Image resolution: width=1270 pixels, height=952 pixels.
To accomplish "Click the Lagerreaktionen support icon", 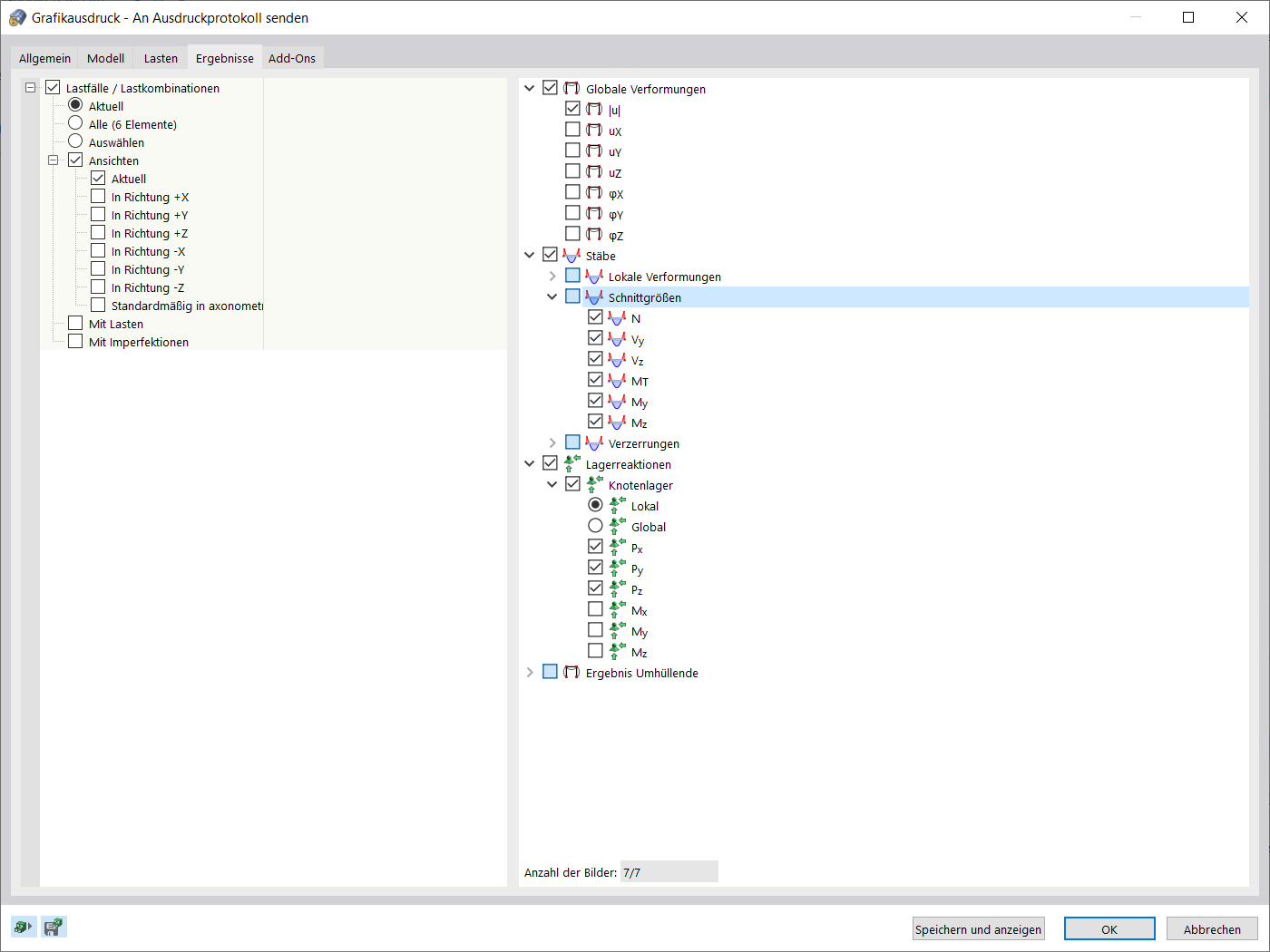I will coord(571,463).
